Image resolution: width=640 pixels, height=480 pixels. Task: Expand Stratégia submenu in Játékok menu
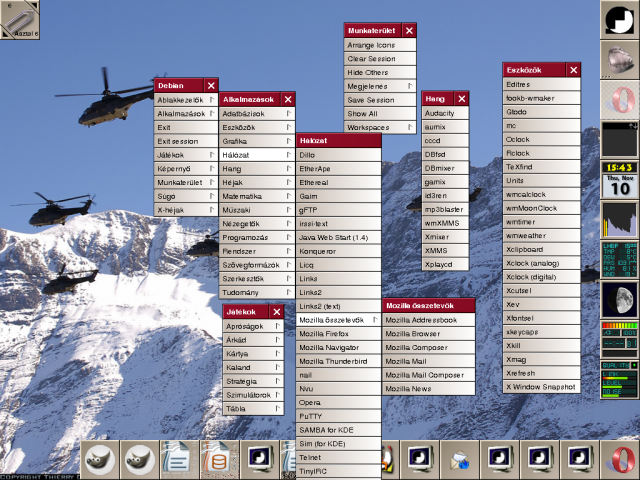[x=253, y=381]
